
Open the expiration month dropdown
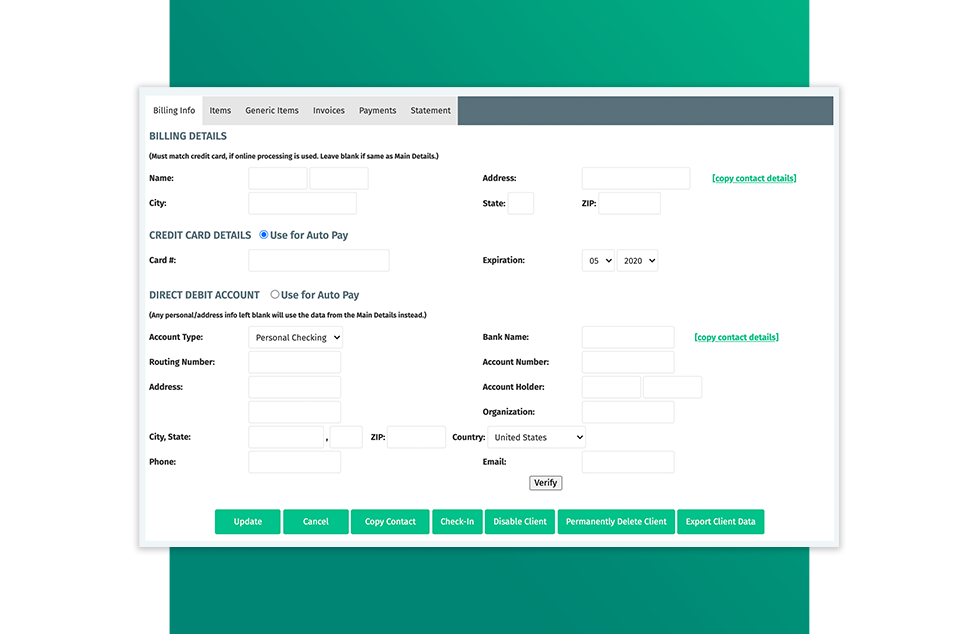pyautogui.click(x=598, y=261)
